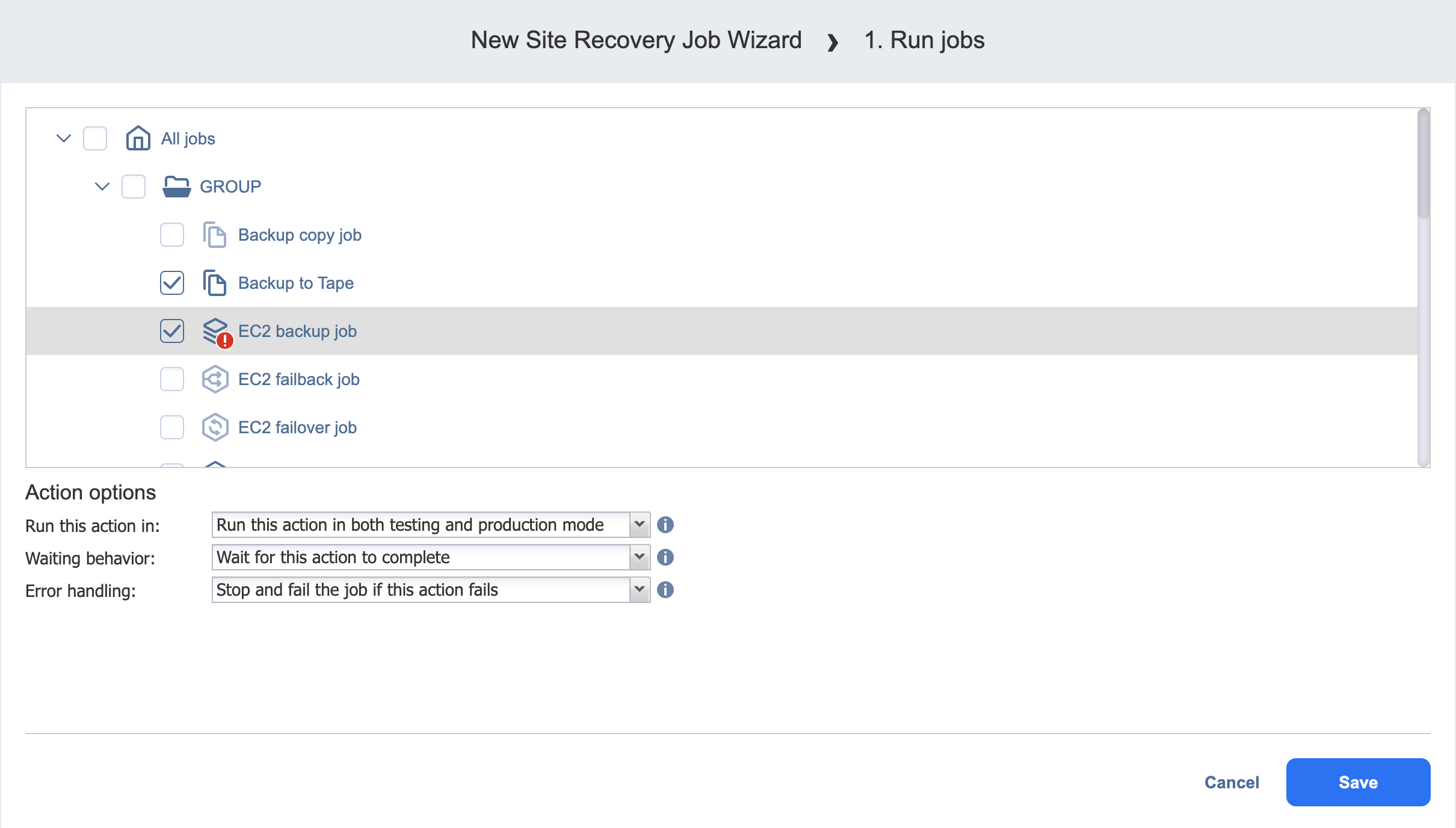Viewport: 1456px width, 828px height.
Task: Click the EC2 backup job error icon
Action: (x=224, y=341)
